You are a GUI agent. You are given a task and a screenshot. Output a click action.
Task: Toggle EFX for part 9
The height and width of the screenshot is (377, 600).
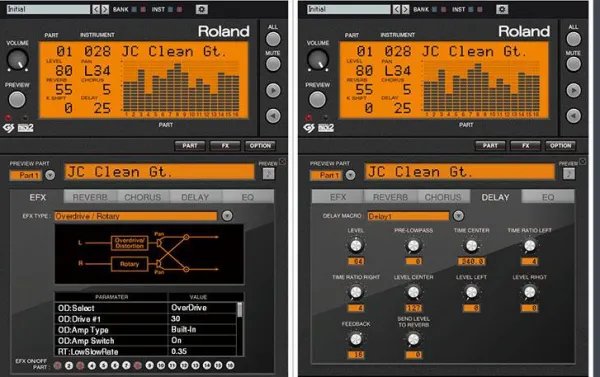pos(149,366)
